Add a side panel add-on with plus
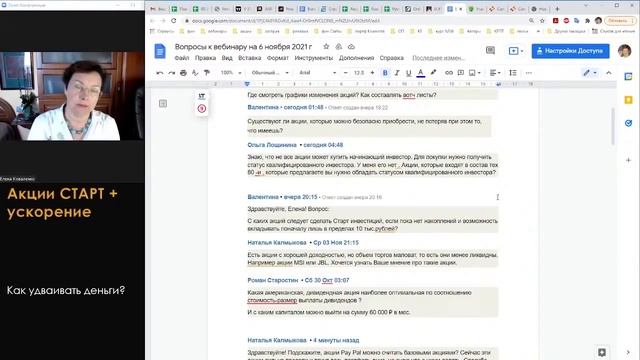 pyautogui.click(x=629, y=160)
